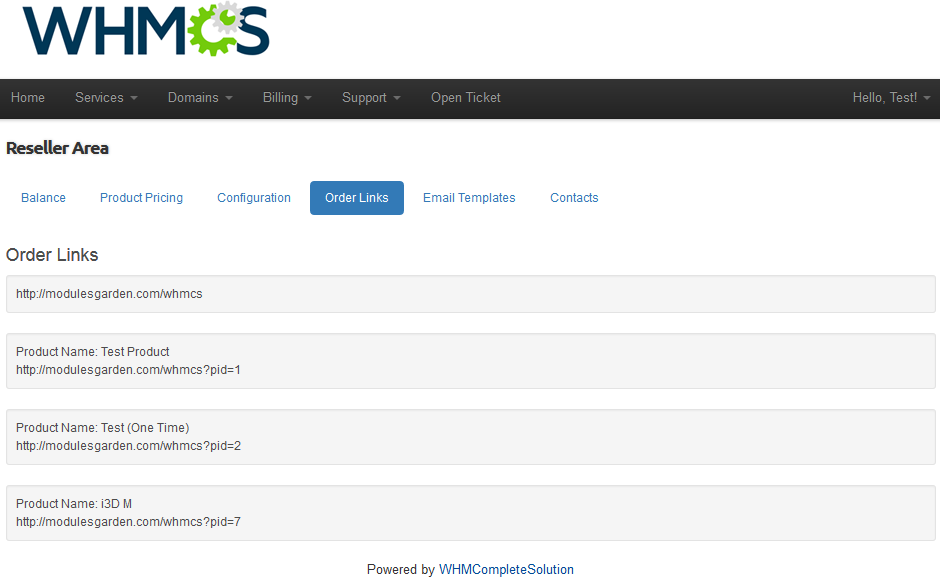Click the Order Links section heading
The width and height of the screenshot is (940, 580).
click(52, 255)
